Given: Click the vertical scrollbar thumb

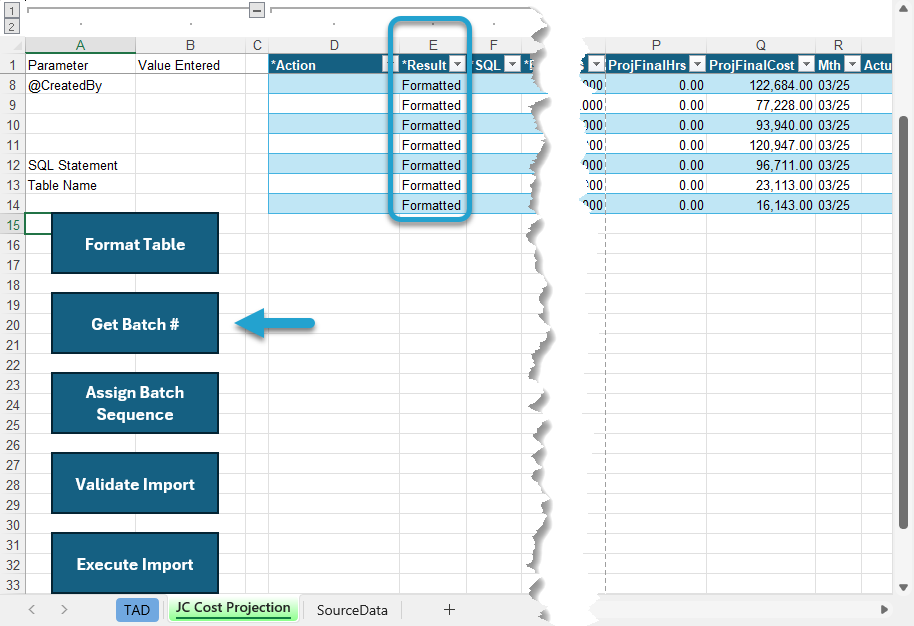Looking at the screenshot, I should pos(904,322).
